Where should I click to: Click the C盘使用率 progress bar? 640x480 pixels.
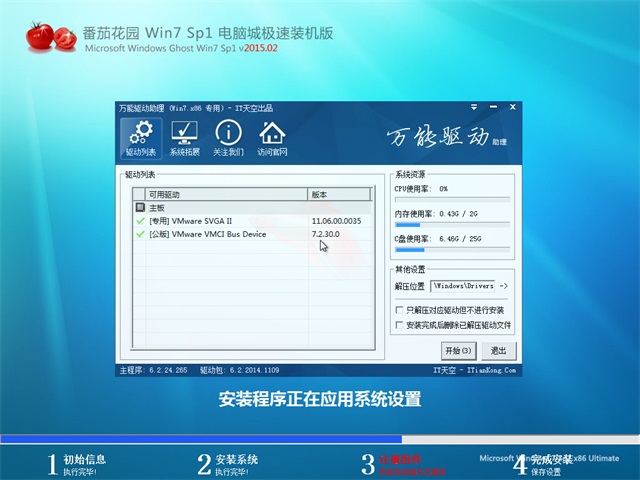tap(452, 250)
